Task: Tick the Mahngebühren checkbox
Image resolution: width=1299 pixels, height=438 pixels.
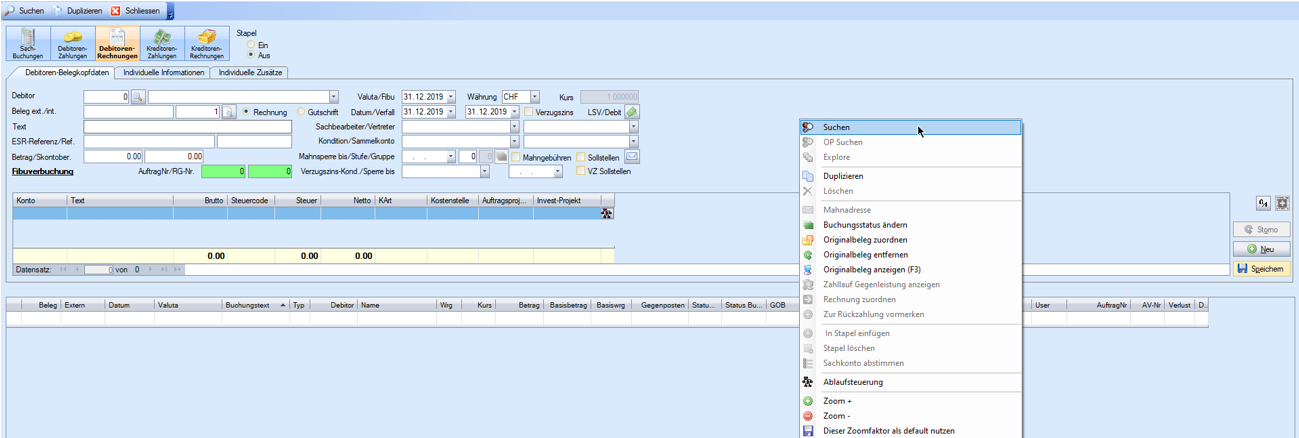Action: pyautogui.click(x=516, y=157)
